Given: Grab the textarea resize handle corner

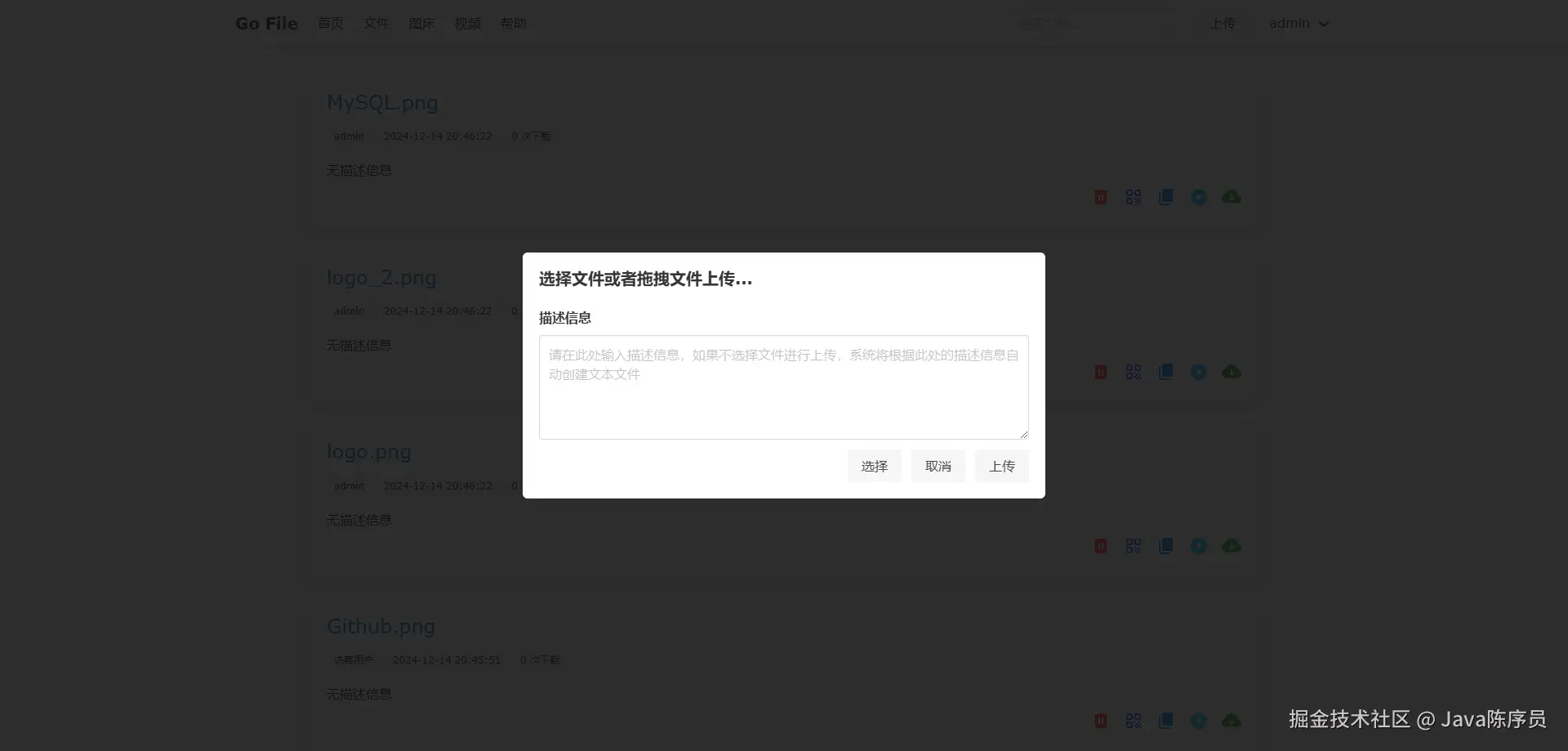Looking at the screenshot, I should pyautogui.click(x=1023, y=434).
